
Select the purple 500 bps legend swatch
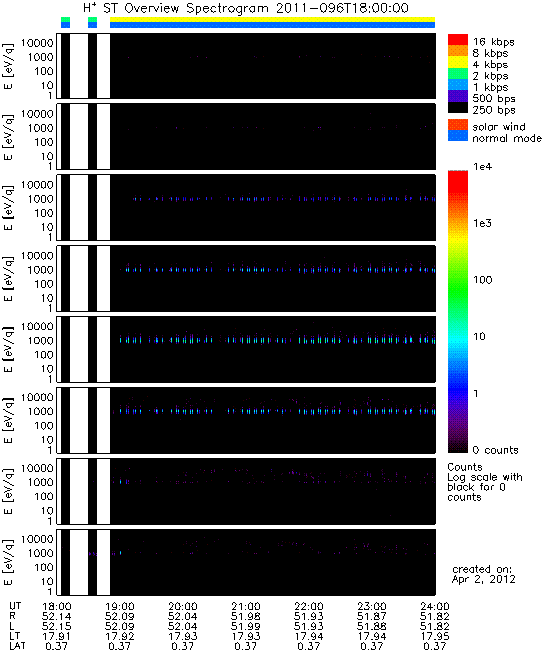(x=458, y=96)
